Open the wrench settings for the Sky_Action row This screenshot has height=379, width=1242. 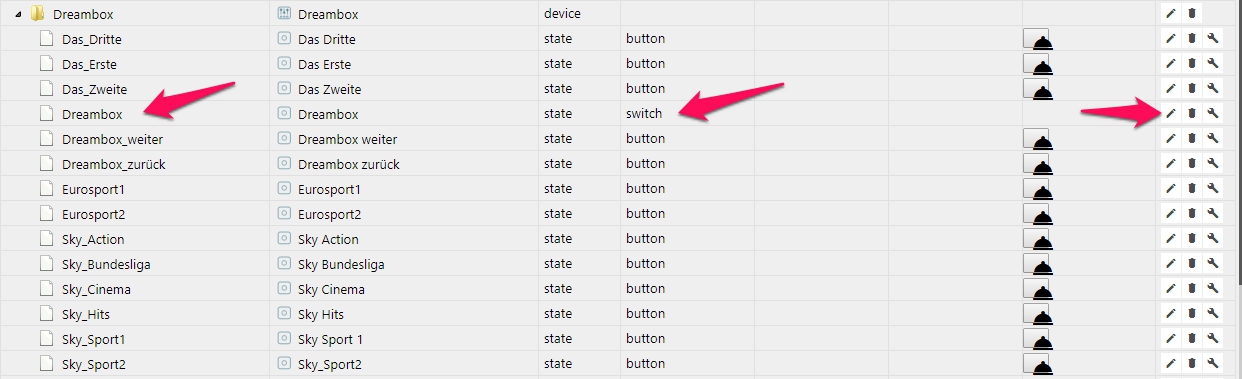(x=1211, y=238)
